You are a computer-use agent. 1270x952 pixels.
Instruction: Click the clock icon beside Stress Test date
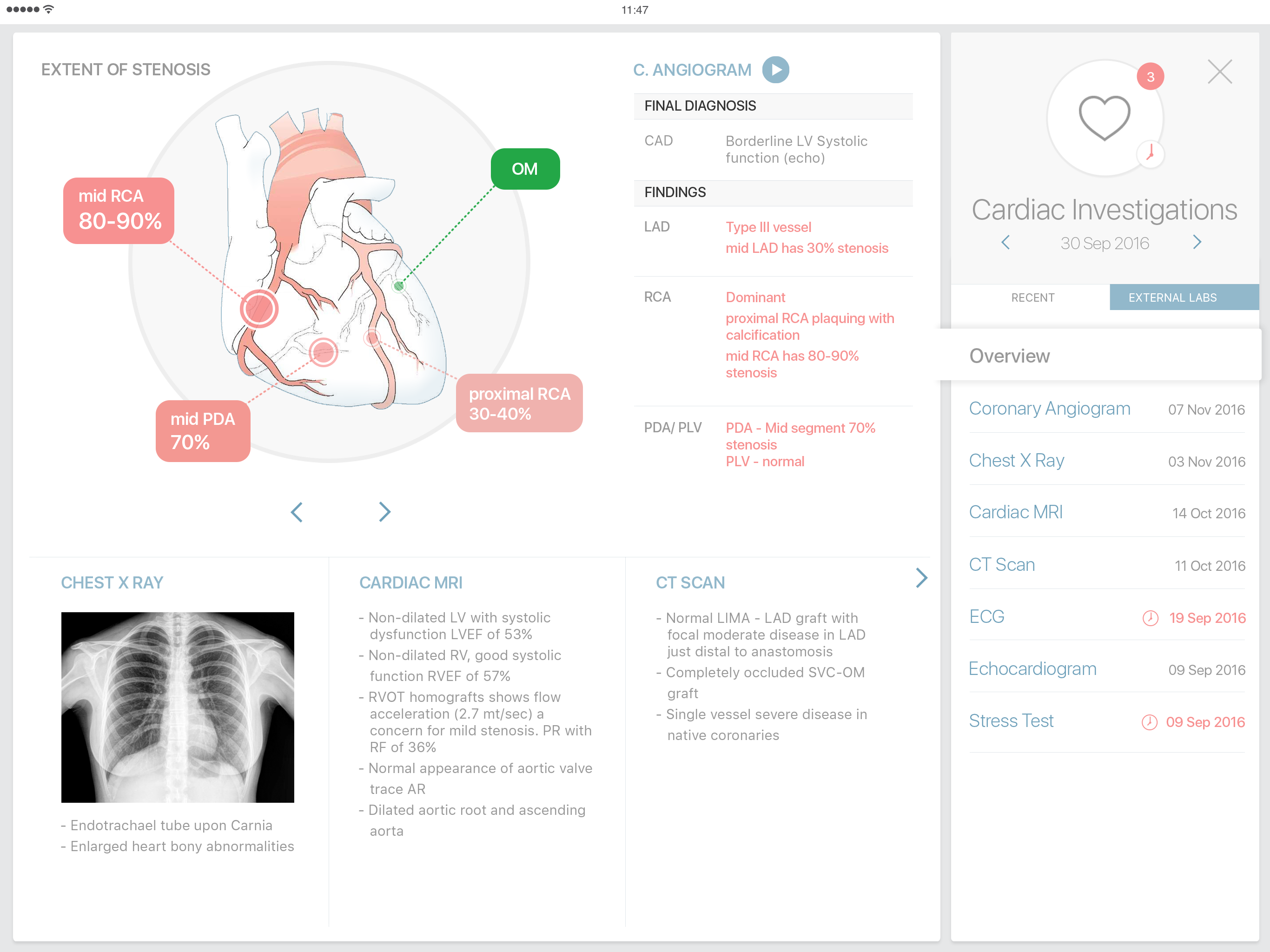pyautogui.click(x=1149, y=722)
